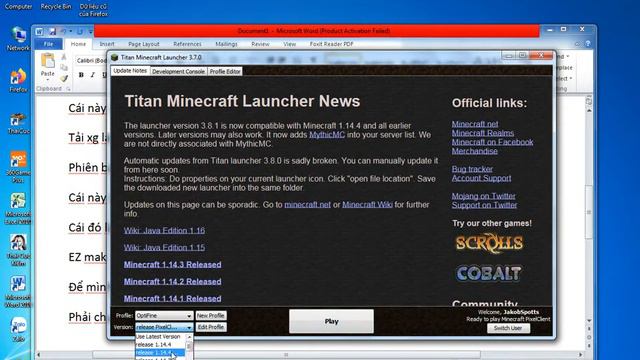Open Microsoft Word desktop shortcut
640x360 pixels.
18,292
